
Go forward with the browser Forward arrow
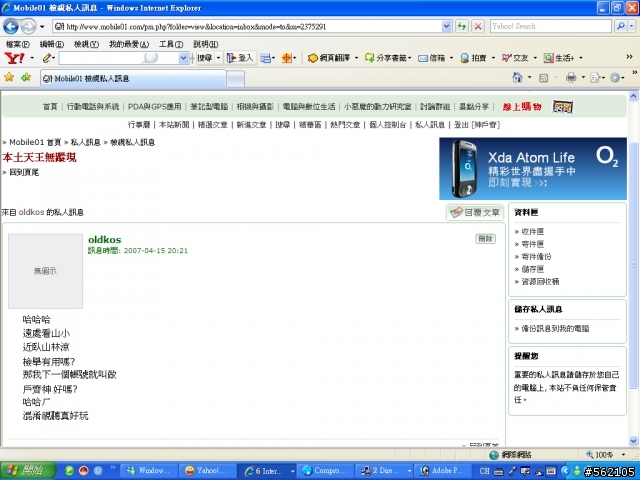point(28,27)
